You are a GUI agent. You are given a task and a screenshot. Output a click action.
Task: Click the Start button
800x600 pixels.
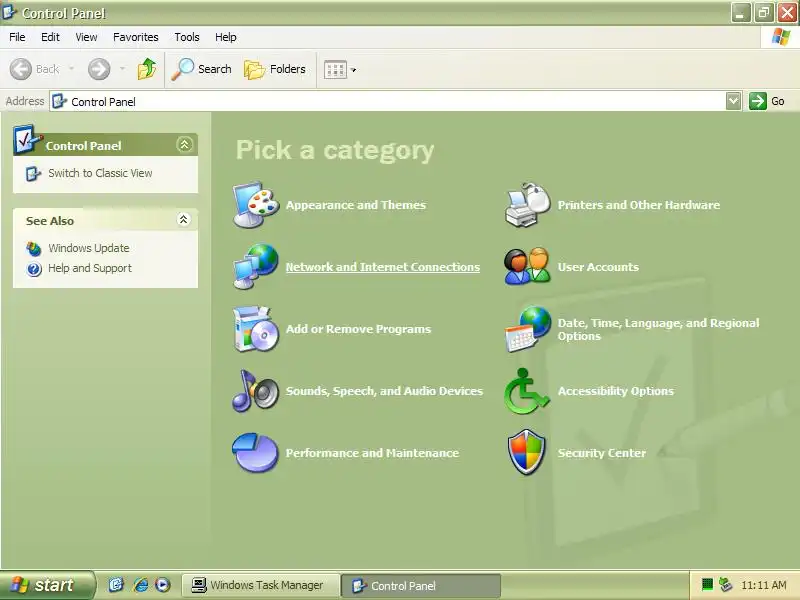pyautogui.click(x=47, y=585)
